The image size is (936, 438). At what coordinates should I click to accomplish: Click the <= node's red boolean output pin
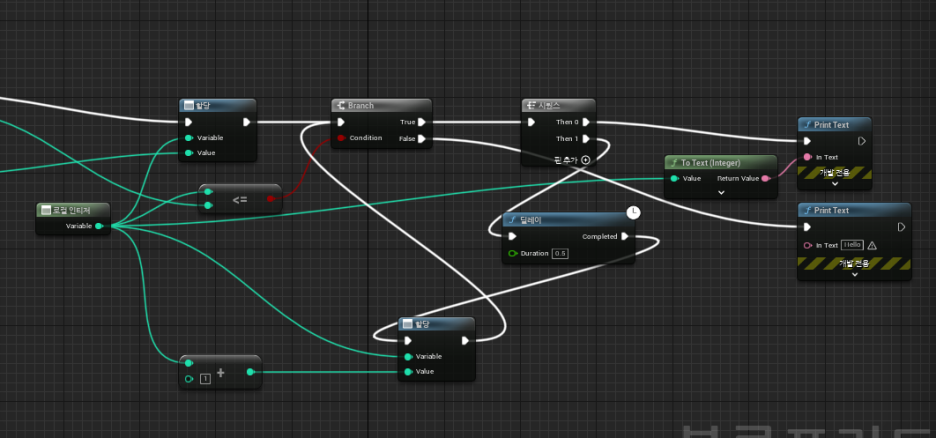click(270, 199)
